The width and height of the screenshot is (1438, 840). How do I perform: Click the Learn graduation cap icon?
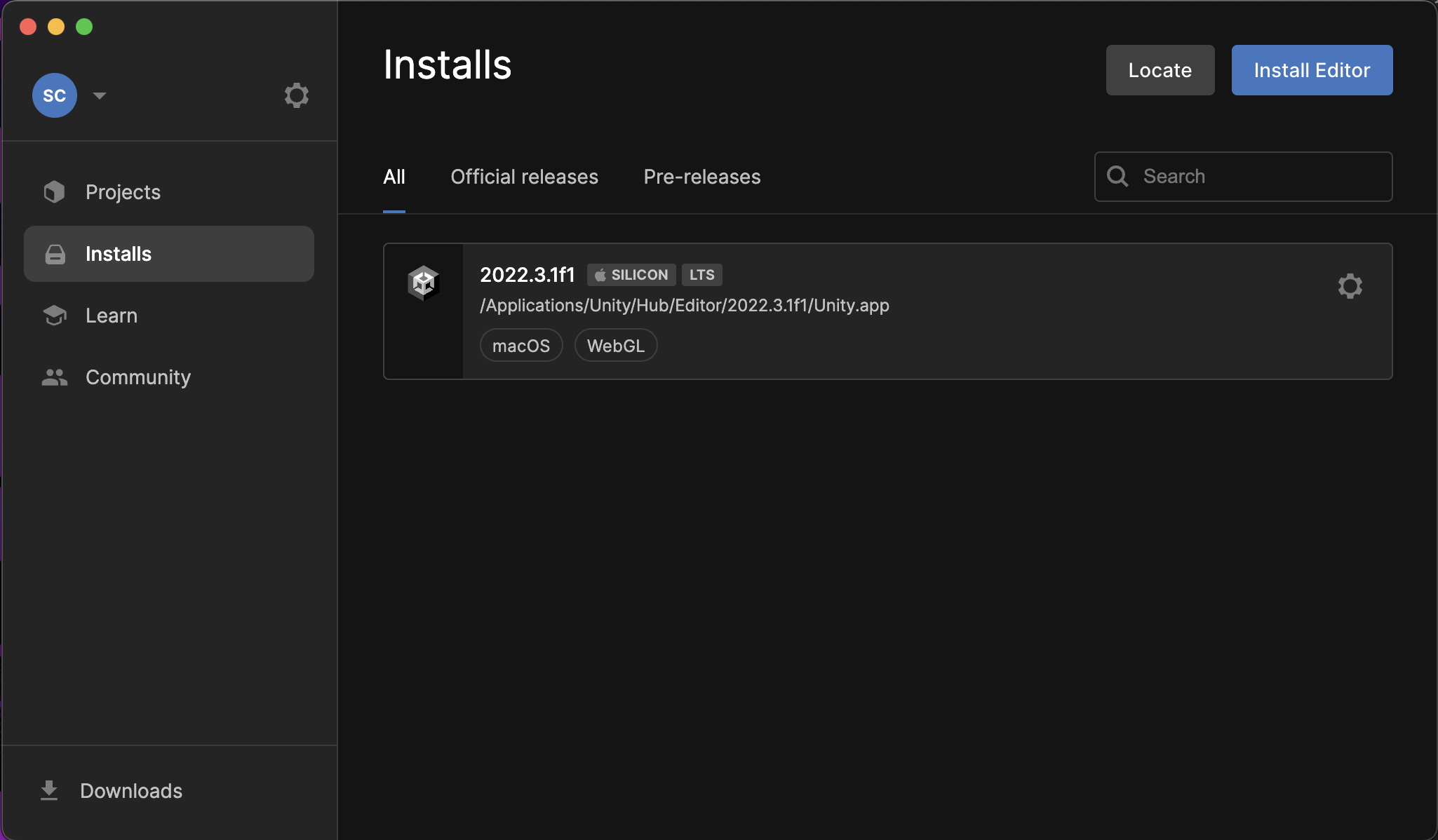coord(54,316)
